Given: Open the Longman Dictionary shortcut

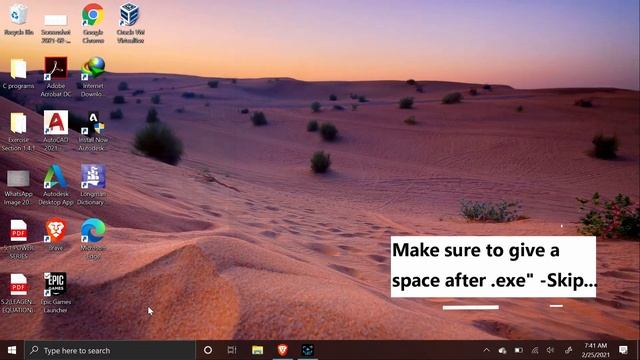Looking at the screenshot, I should point(92,184).
